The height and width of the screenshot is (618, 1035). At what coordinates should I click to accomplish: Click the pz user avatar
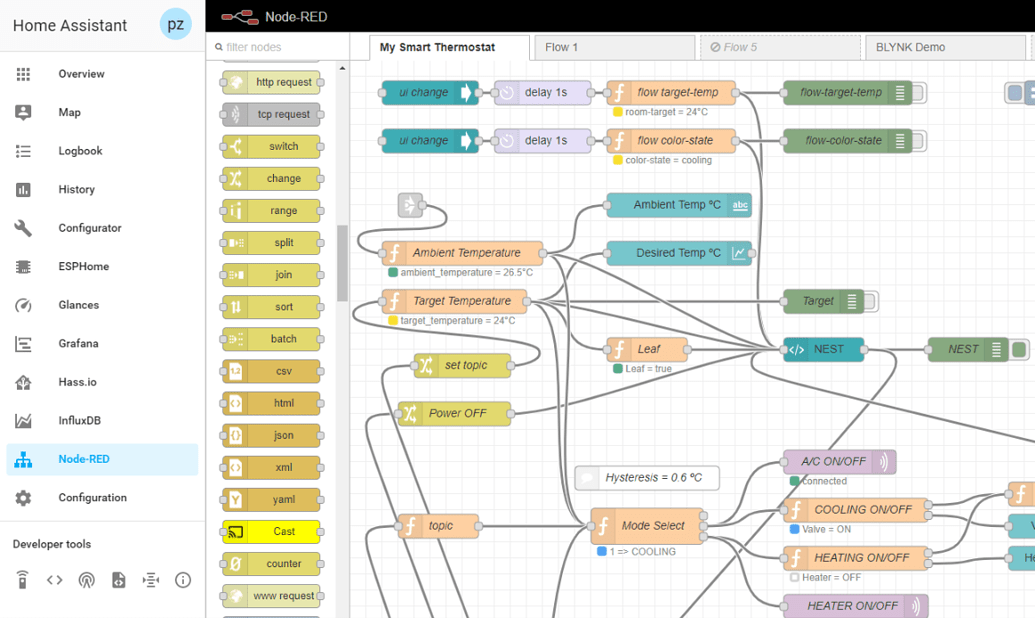tap(176, 24)
